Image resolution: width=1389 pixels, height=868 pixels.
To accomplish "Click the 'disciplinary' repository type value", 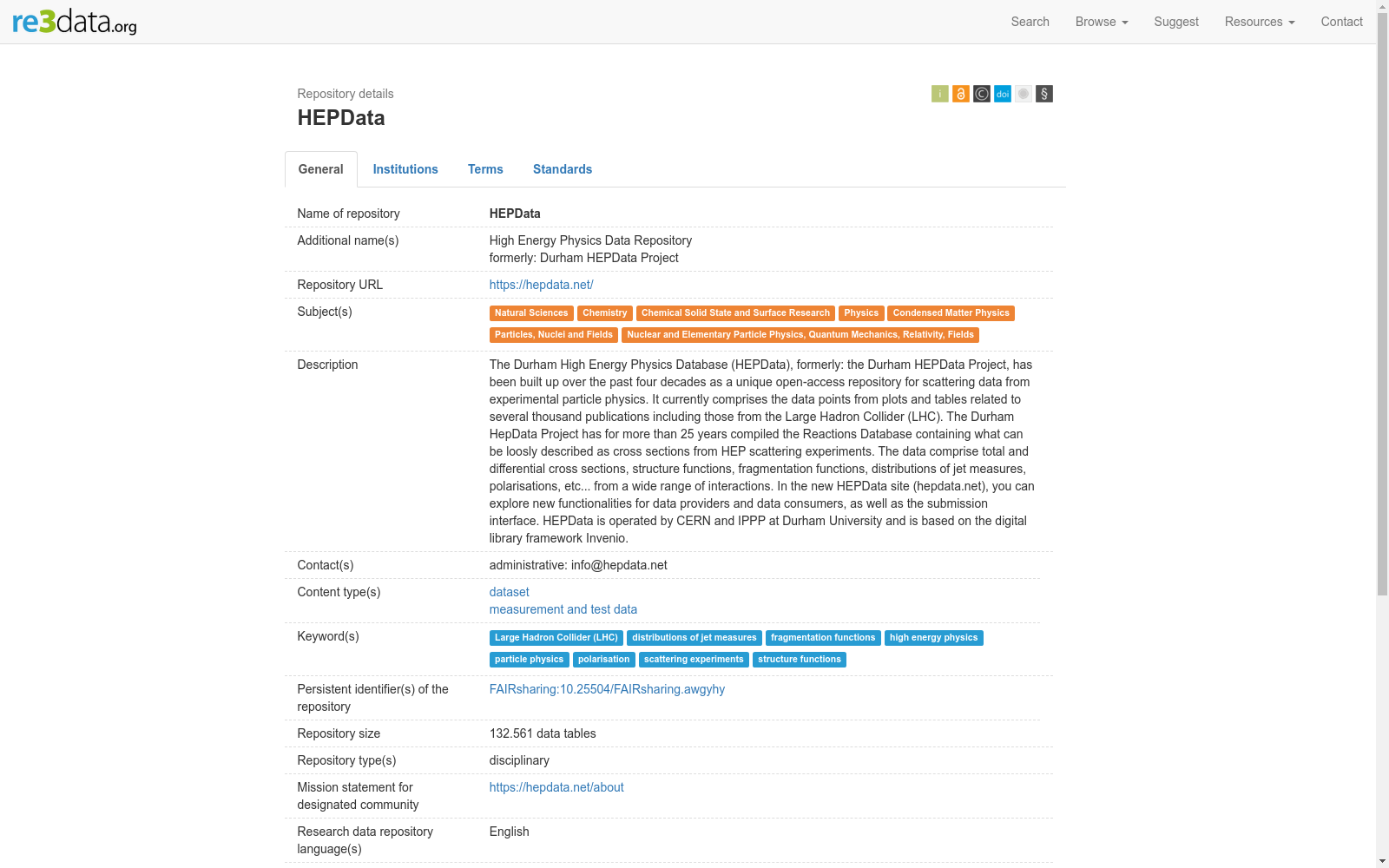I will point(519,760).
